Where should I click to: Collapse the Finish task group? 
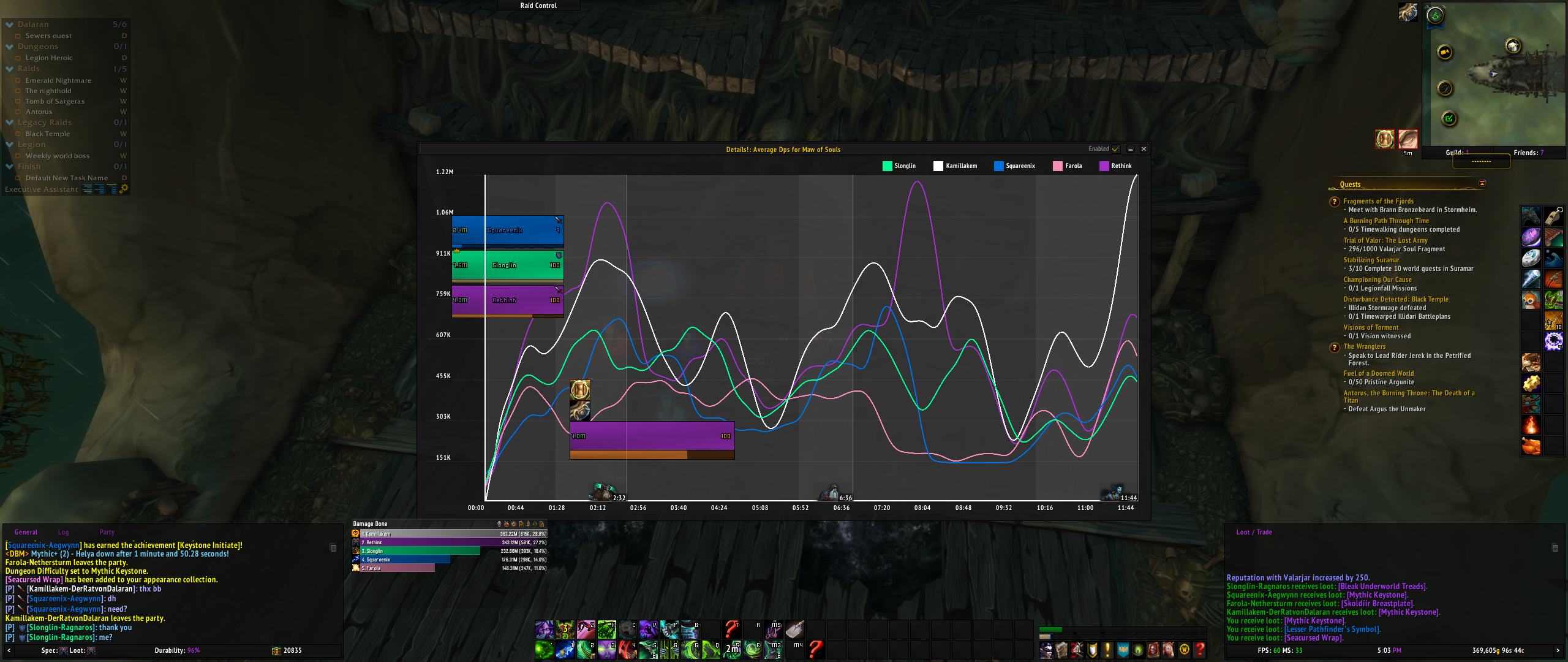pos(10,167)
